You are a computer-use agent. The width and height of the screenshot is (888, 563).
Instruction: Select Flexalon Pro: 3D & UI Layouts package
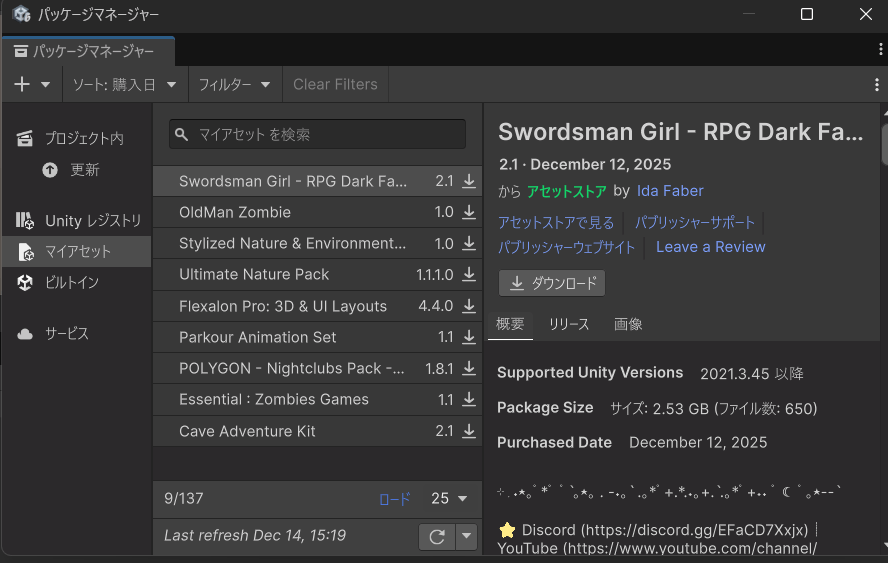[282, 306]
